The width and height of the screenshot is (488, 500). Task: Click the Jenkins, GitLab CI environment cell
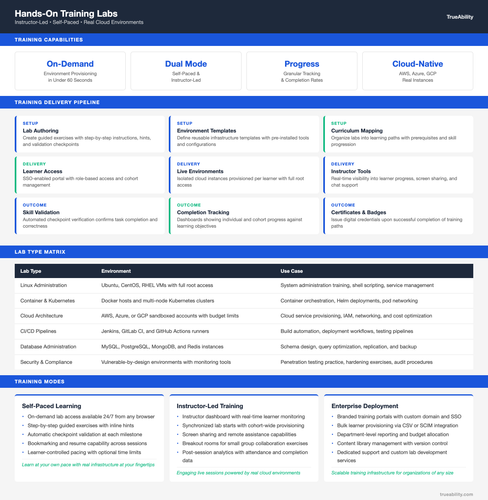(x=155, y=331)
